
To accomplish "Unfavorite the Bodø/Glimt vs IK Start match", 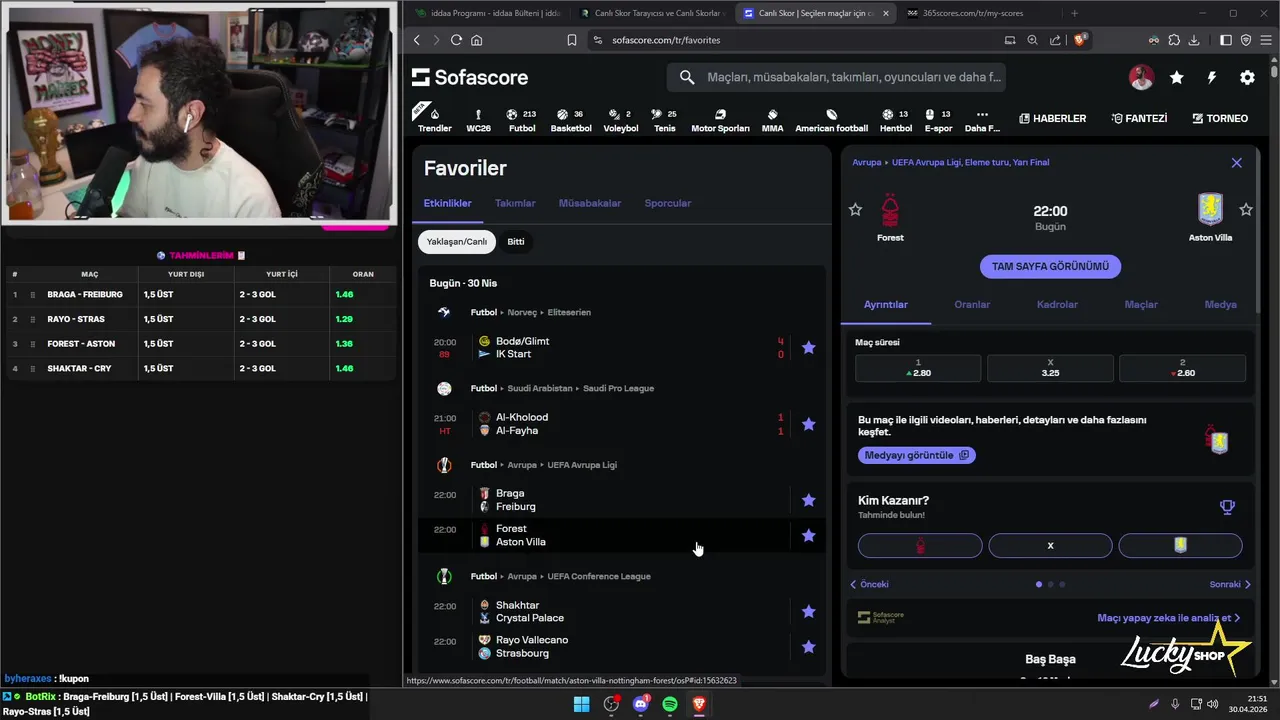I will click(x=809, y=348).
